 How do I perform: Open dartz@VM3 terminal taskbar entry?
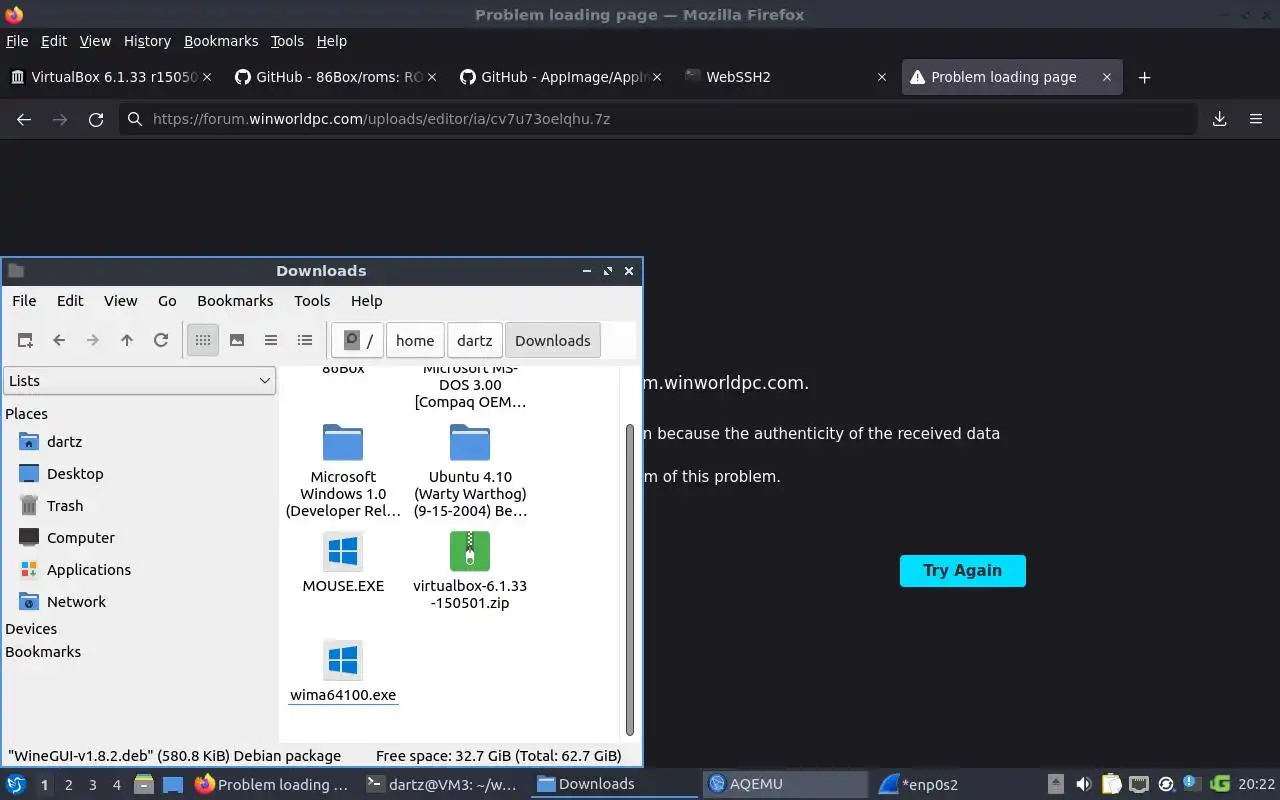[x=443, y=784]
